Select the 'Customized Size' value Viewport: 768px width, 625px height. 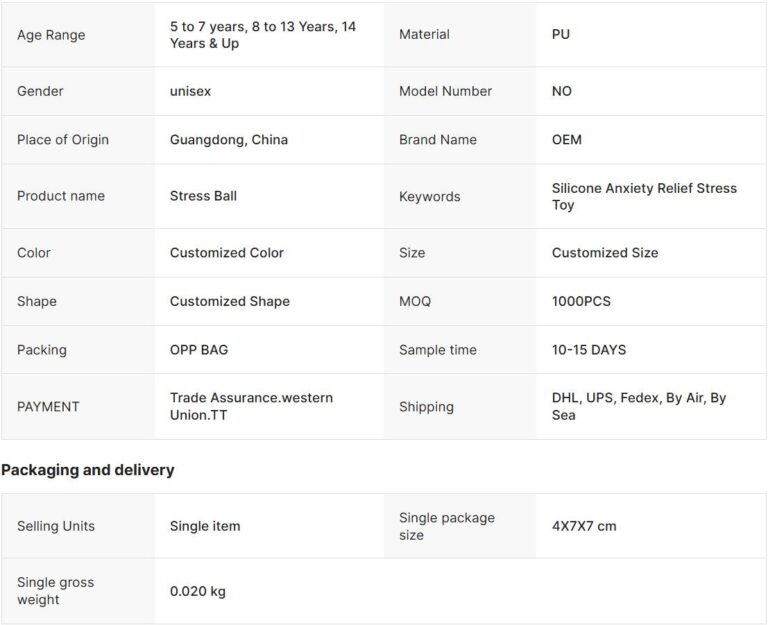point(605,253)
